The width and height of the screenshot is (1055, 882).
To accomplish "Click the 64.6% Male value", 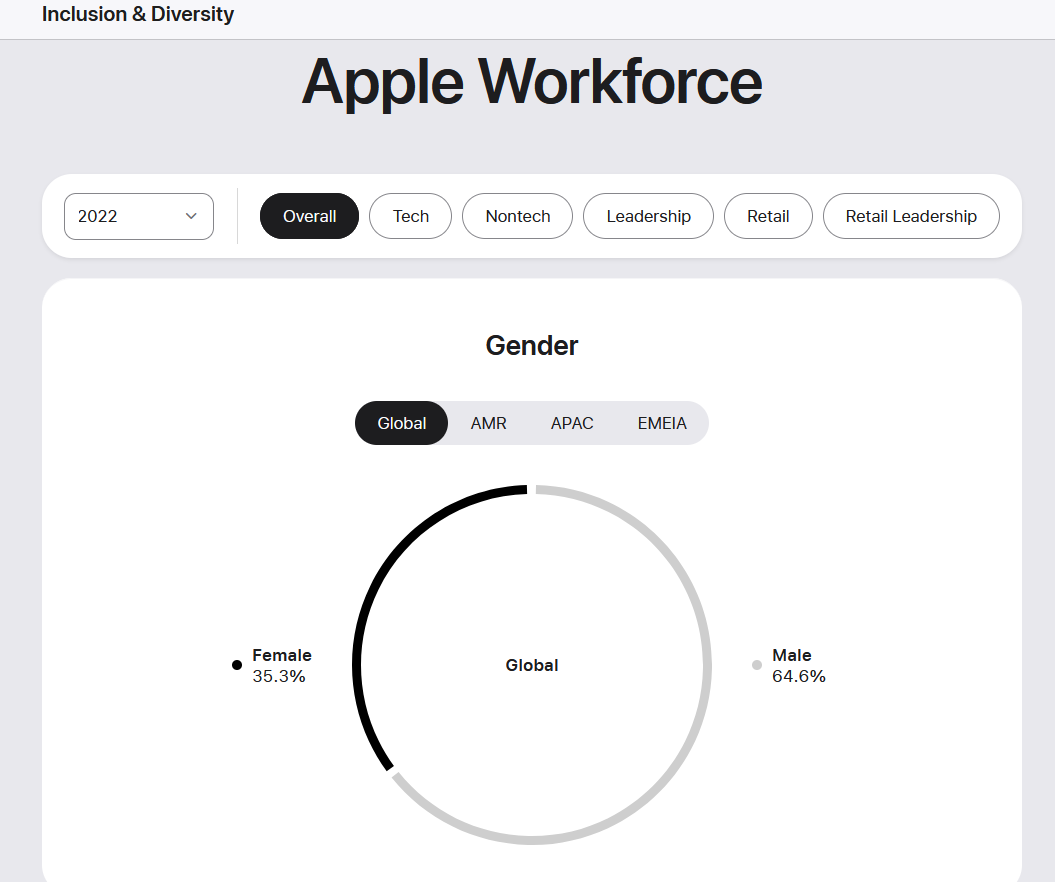I will pos(799,676).
